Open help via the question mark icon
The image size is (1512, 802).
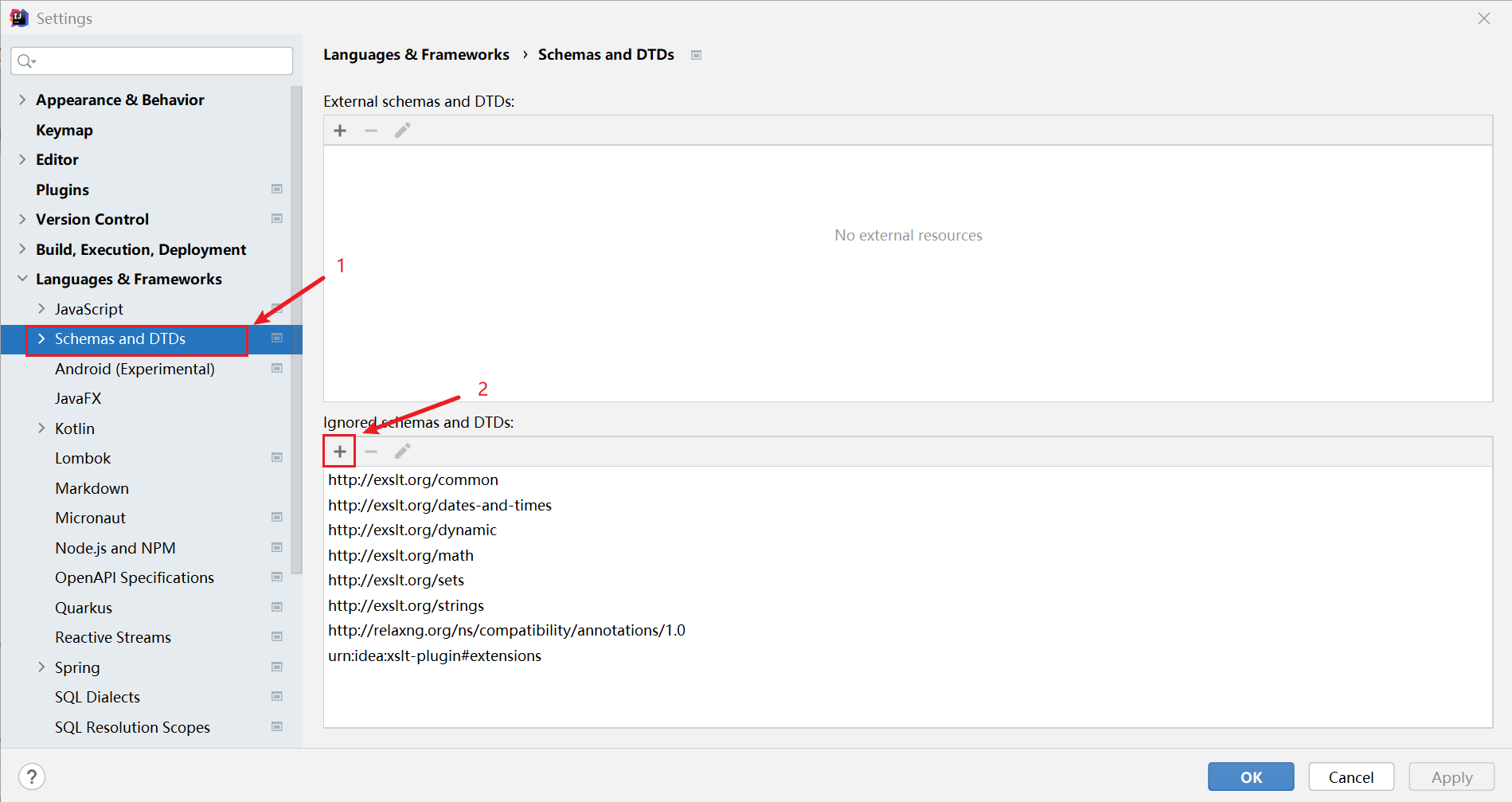point(32,776)
